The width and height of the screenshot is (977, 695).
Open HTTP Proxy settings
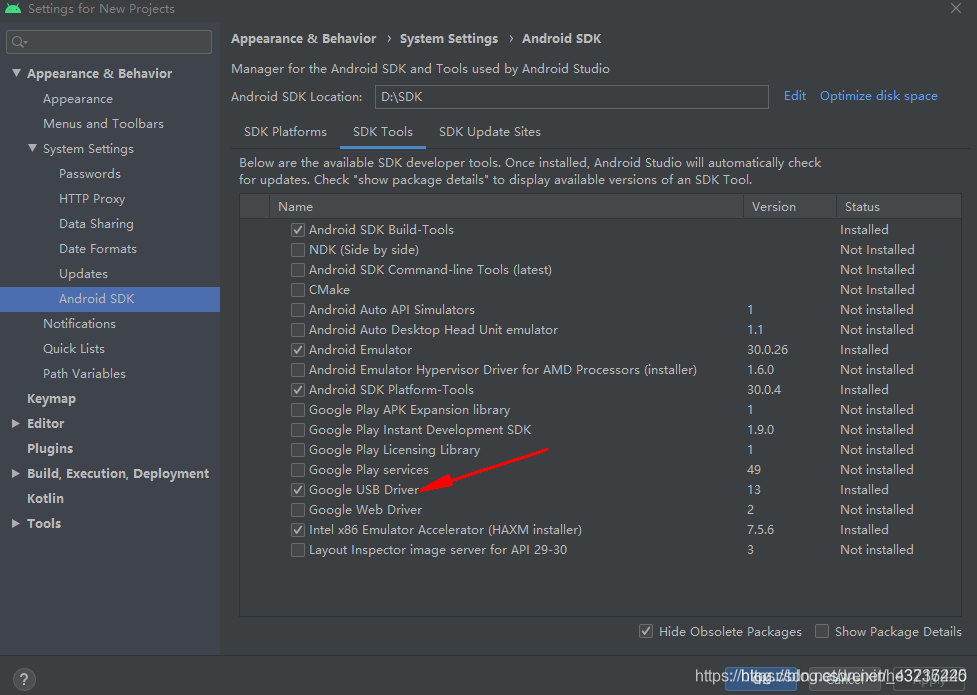[x=92, y=198]
